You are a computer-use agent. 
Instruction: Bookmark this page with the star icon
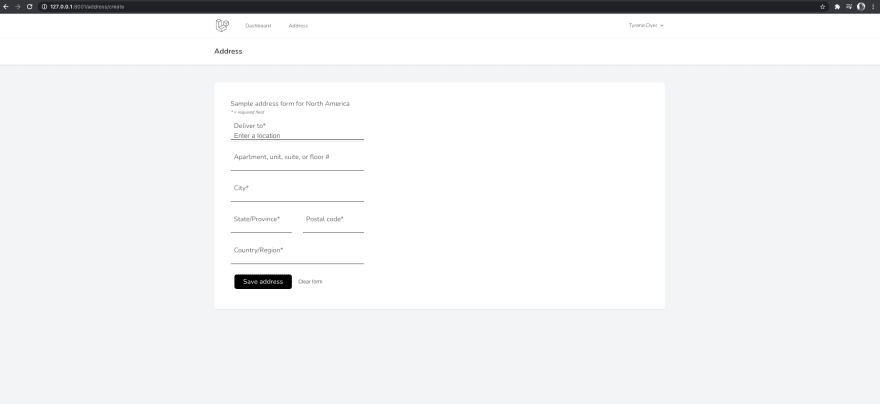(x=822, y=6)
